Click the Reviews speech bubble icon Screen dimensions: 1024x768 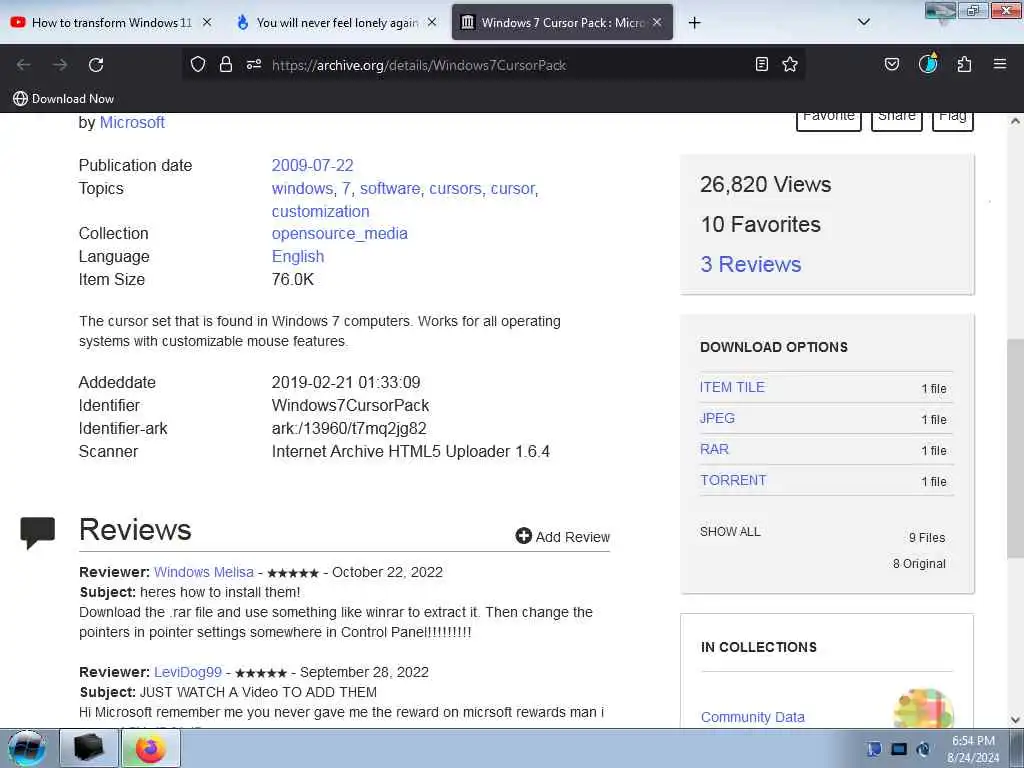pyautogui.click(x=38, y=533)
